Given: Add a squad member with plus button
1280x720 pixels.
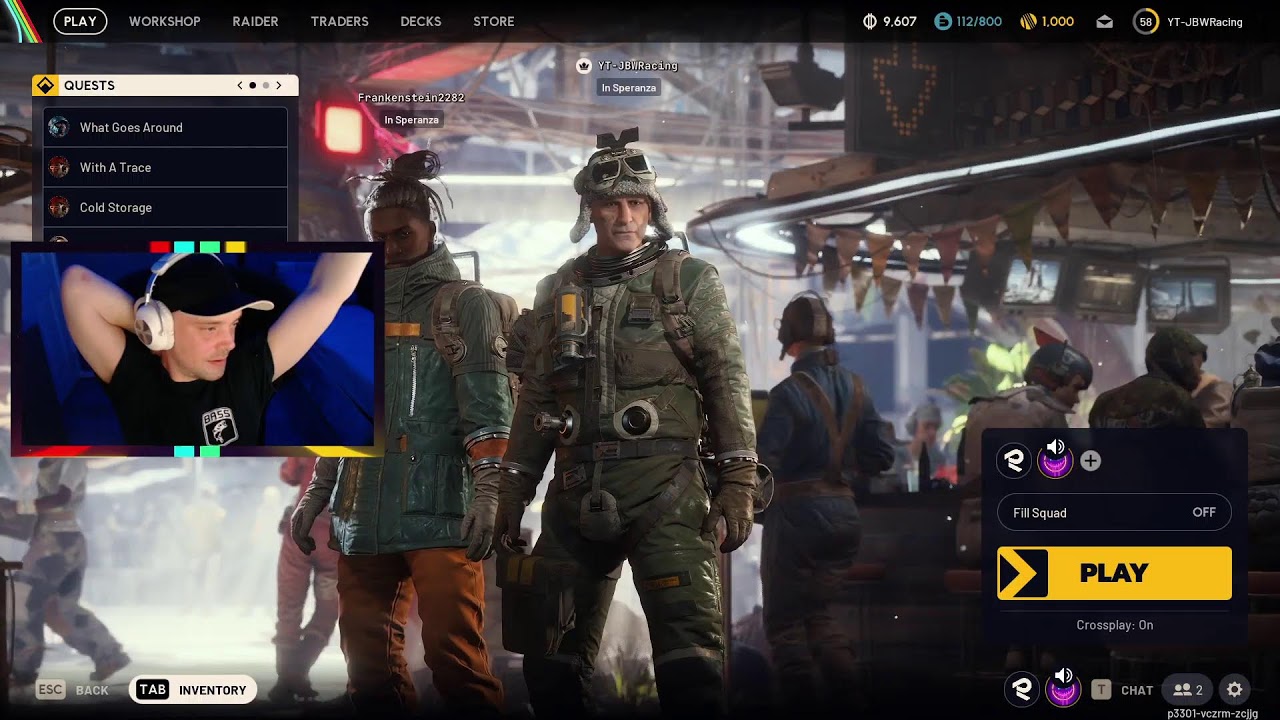Looking at the screenshot, I should [x=1091, y=461].
